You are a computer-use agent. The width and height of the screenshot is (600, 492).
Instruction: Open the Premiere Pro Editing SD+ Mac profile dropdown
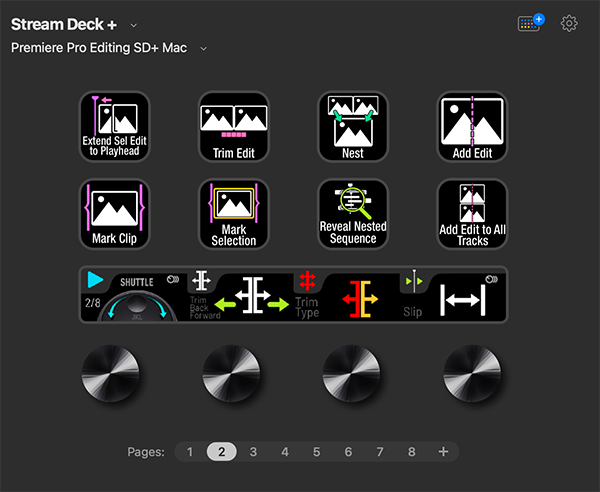[204, 49]
